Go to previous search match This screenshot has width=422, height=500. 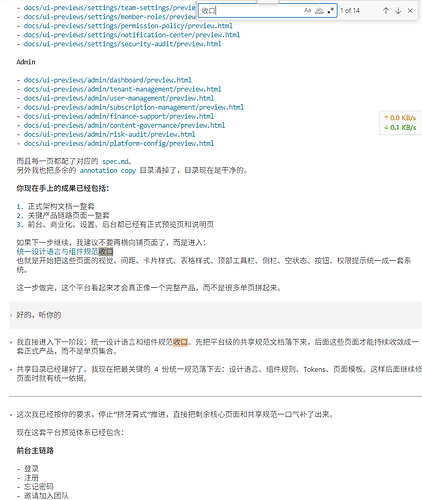click(386, 11)
